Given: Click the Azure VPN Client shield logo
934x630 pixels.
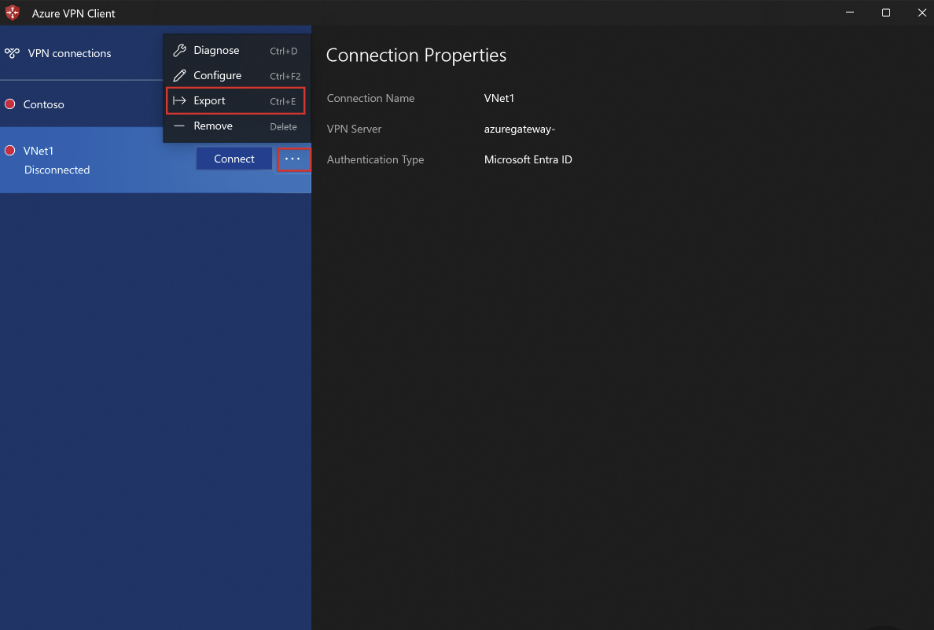Looking at the screenshot, I should tap(12, 13).
